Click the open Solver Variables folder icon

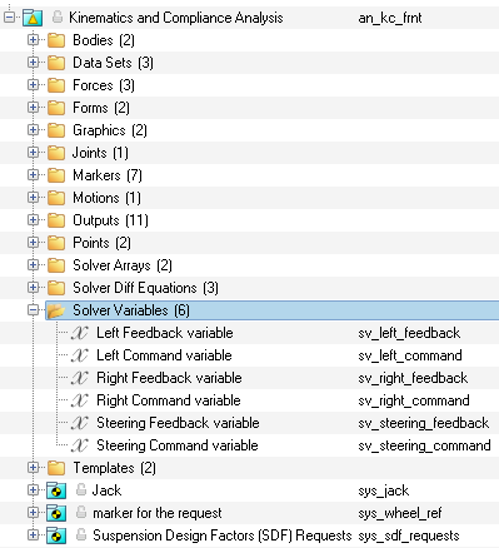(x=56, y=310)
